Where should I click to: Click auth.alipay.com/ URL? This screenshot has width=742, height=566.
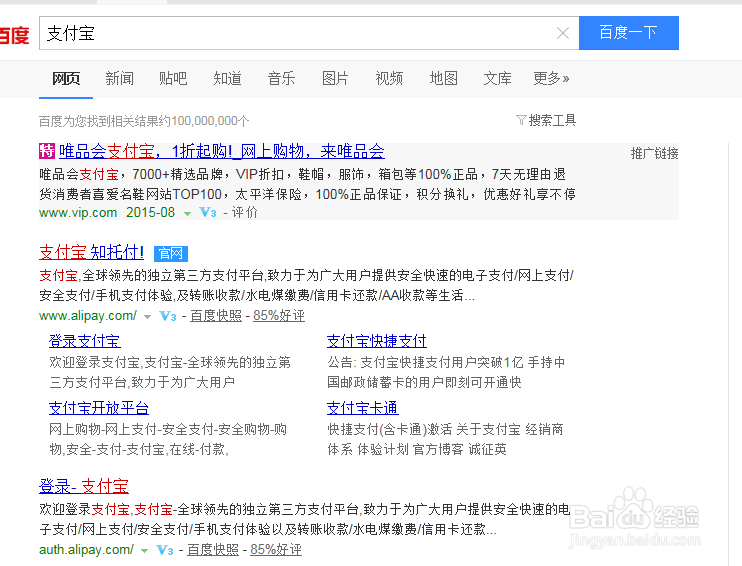[x=87, y=549]
